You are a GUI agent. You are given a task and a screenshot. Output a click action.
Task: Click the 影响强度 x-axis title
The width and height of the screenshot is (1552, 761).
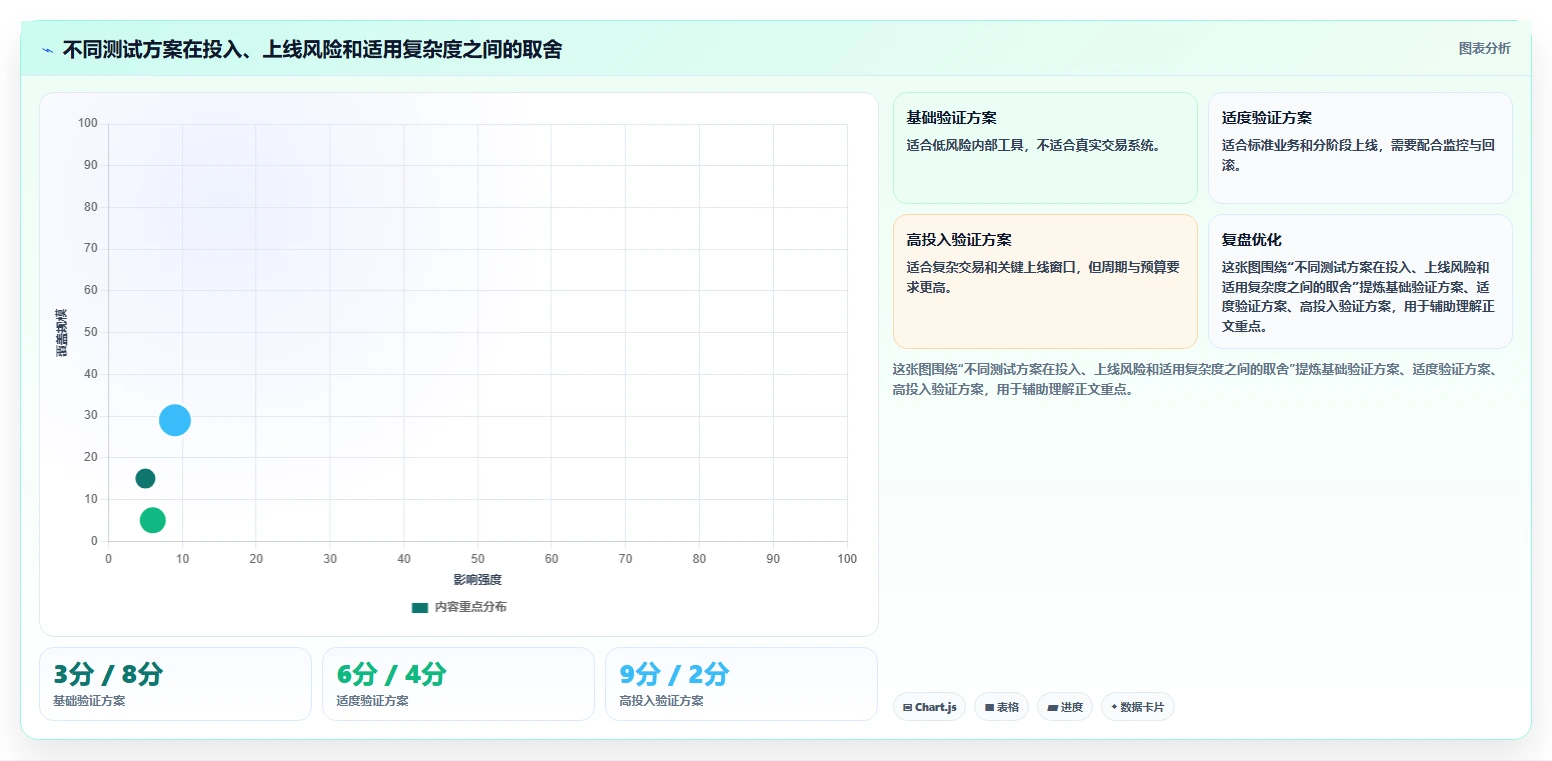pos(477,580)
